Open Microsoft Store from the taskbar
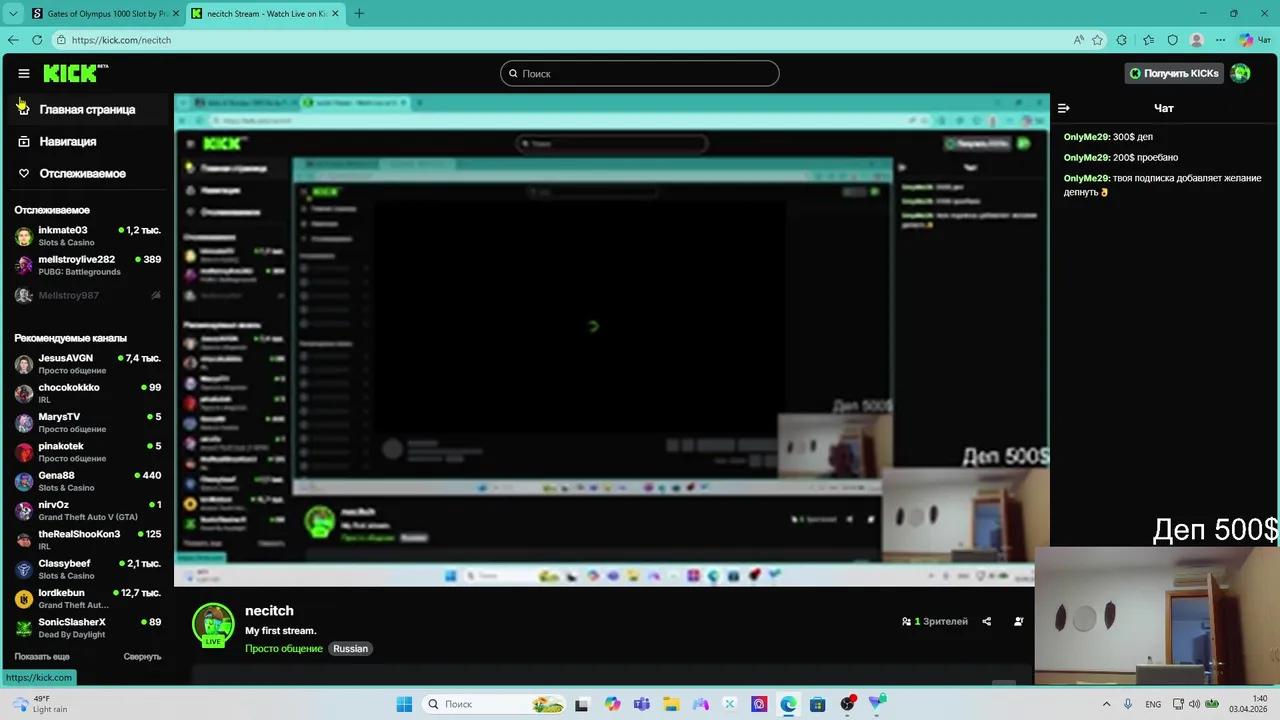Viewport: 1280px width, 720px height. click(x=817, y=704)
